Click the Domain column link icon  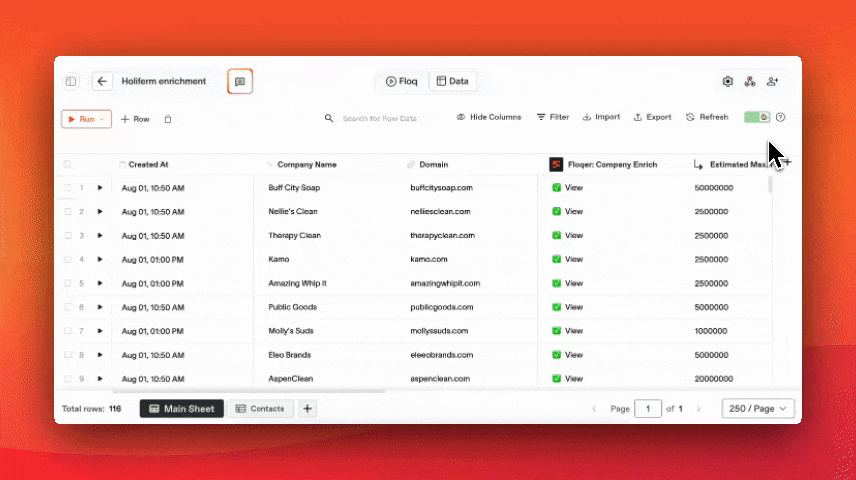(x=411, y=164)
